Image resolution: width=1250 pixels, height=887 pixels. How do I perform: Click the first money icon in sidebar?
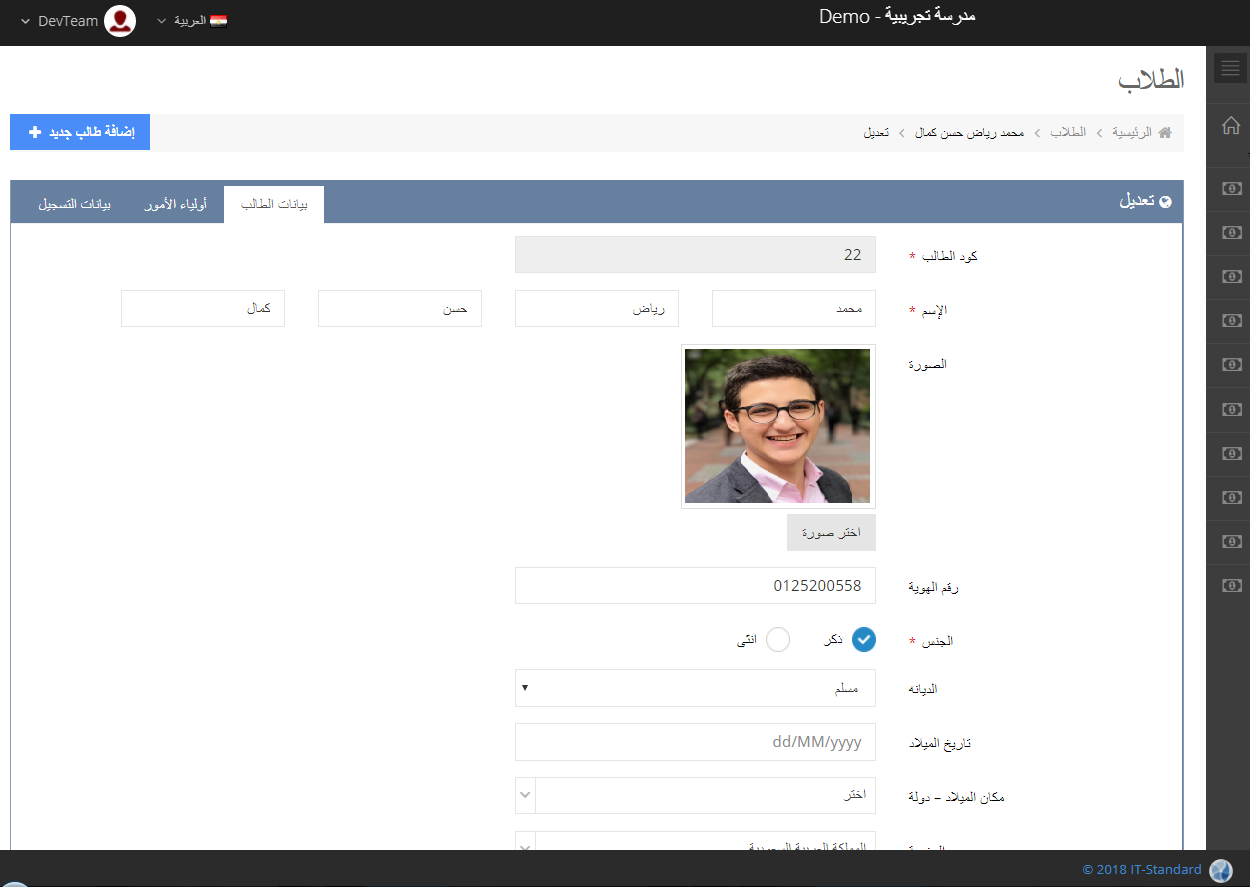coord(1231,189)
